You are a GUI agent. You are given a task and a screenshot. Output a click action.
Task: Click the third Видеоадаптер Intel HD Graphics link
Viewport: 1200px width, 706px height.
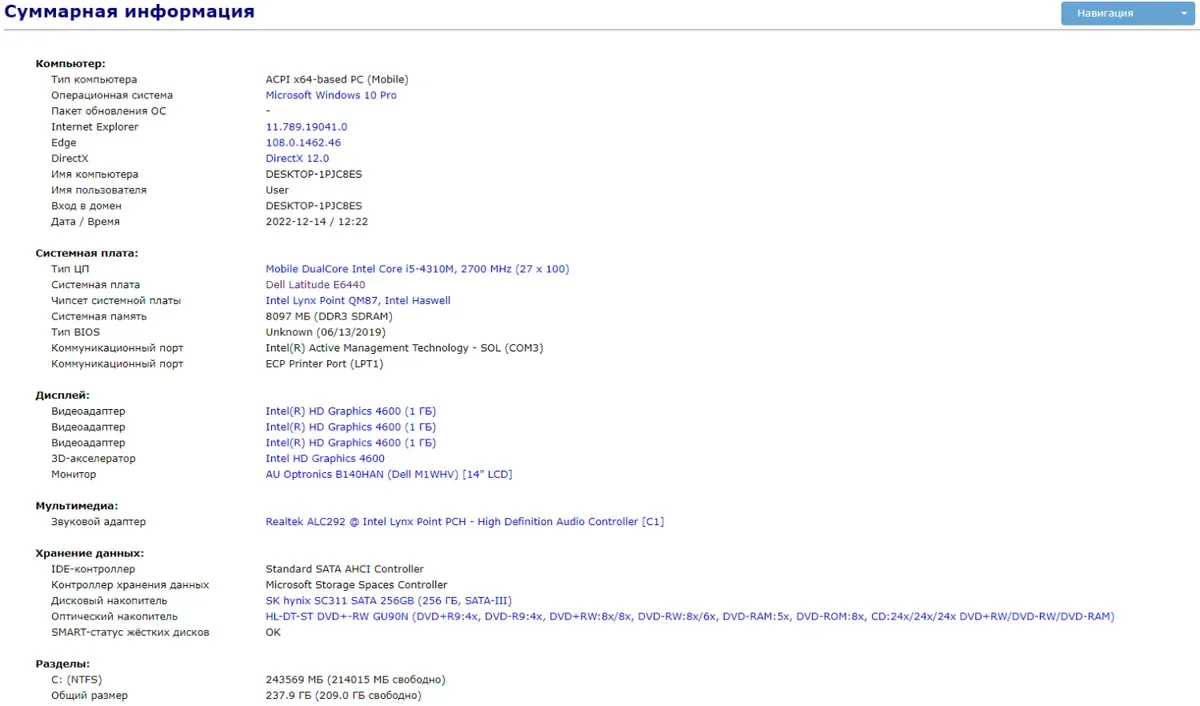click(350, 442)
